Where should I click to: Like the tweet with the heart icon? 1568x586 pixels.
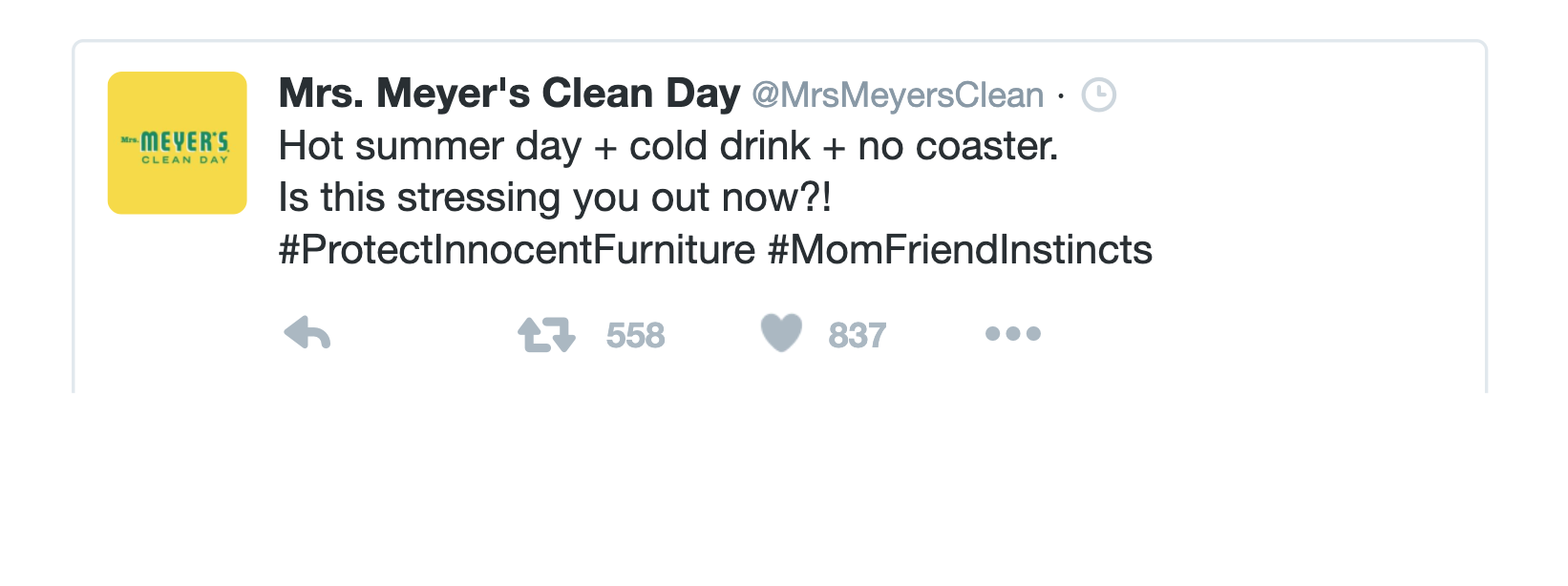pyautogui.click(x=781, y=333)
